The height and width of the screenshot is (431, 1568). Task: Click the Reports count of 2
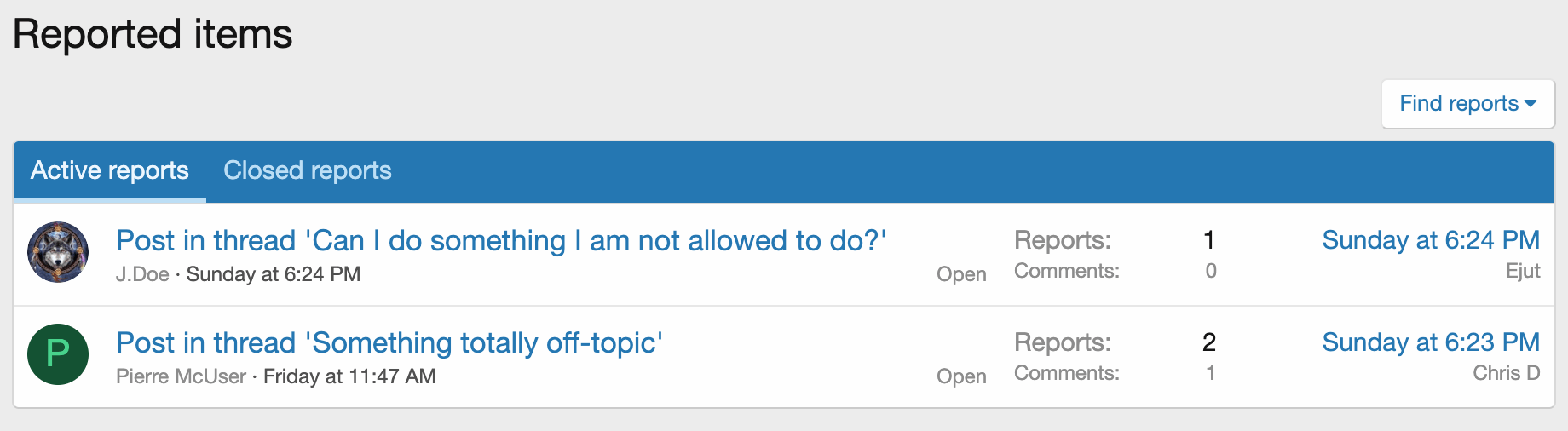point(1209,342)
